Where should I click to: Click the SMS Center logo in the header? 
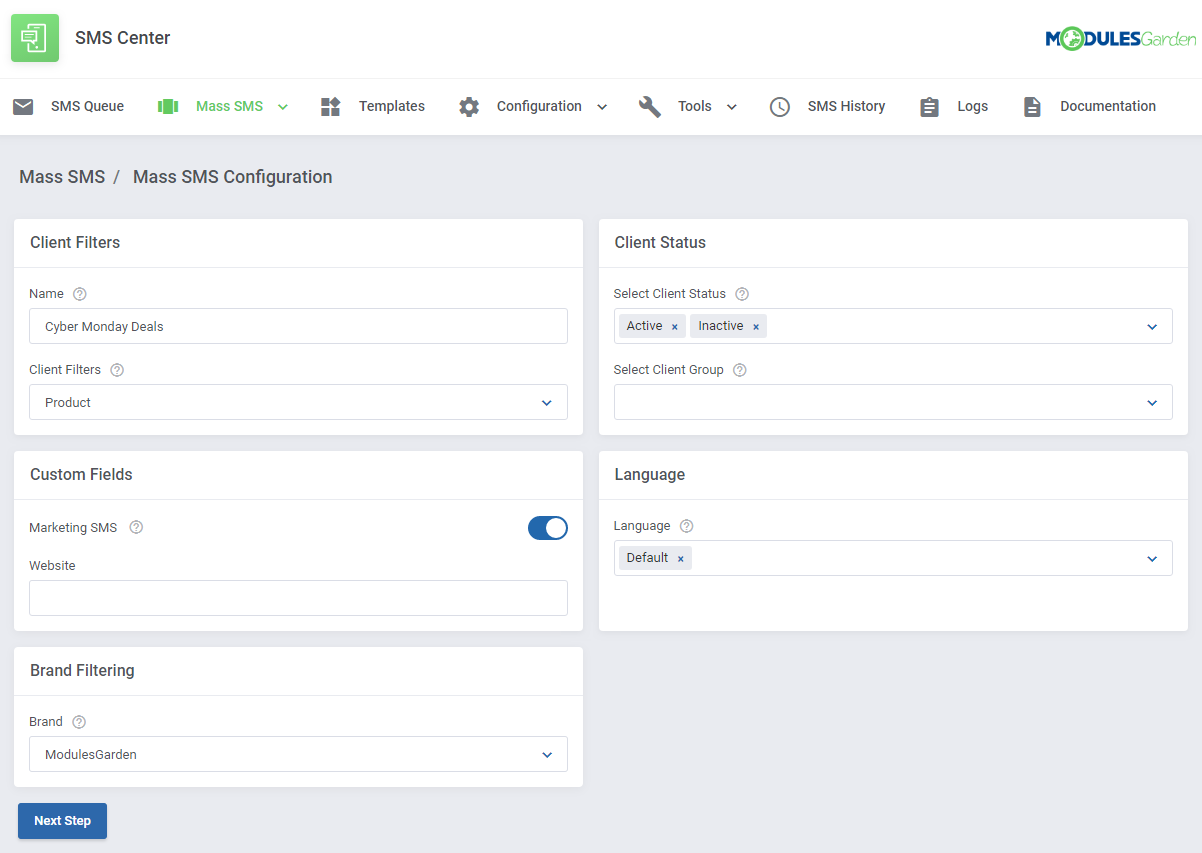[x=35, y=38]
